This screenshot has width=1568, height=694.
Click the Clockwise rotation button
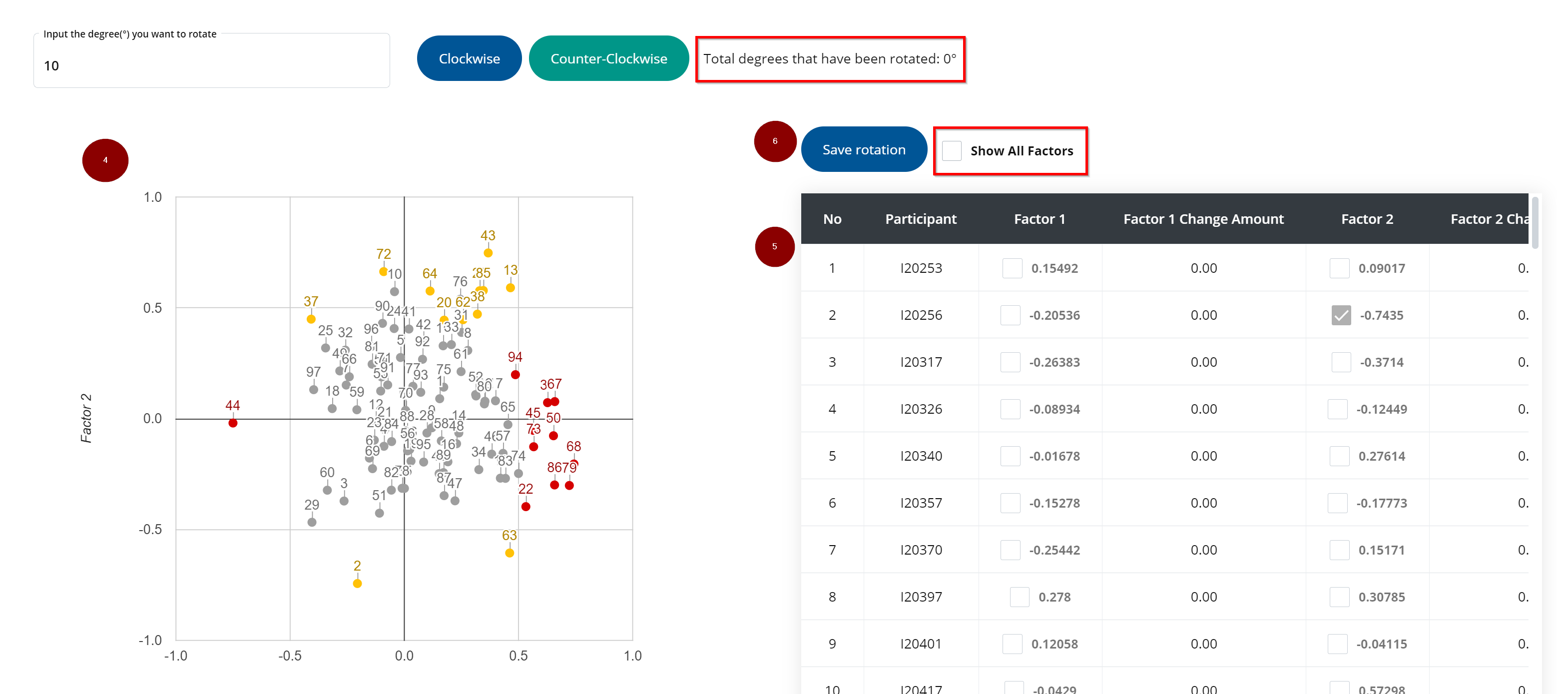click(469, 58)
